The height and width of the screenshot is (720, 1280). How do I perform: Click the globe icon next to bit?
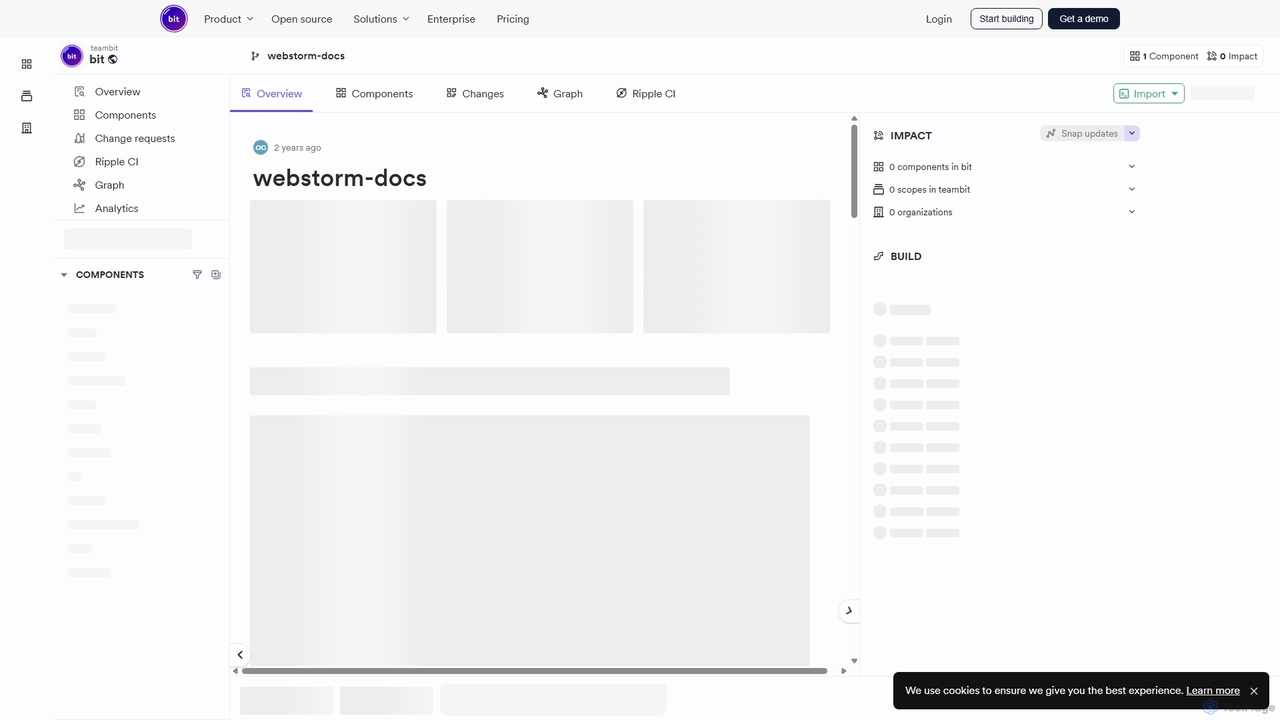[x=112, y=60]
